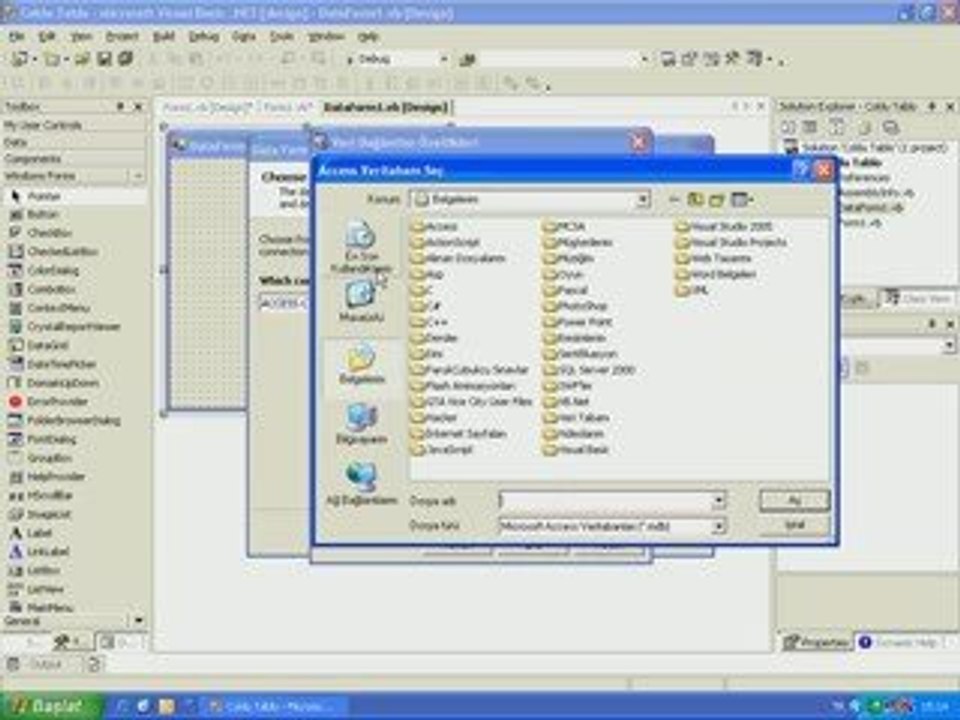
Task: Select the SQL Server 2000 folder
Action: coord(590,370)
